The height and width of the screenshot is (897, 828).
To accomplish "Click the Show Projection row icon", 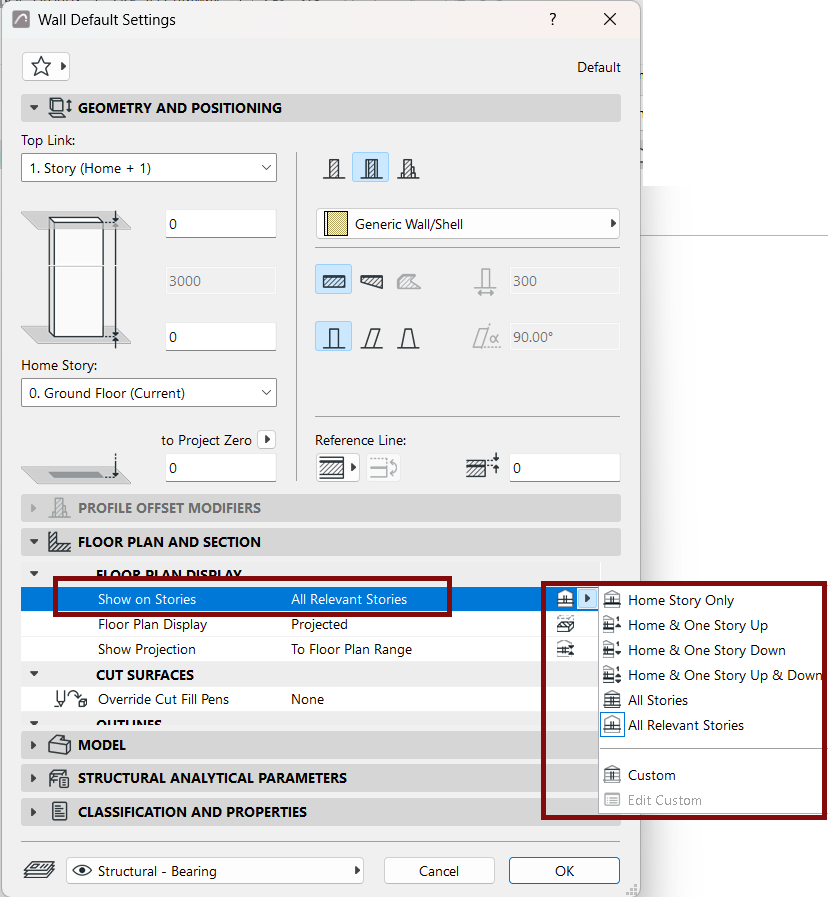I will 565,649.
